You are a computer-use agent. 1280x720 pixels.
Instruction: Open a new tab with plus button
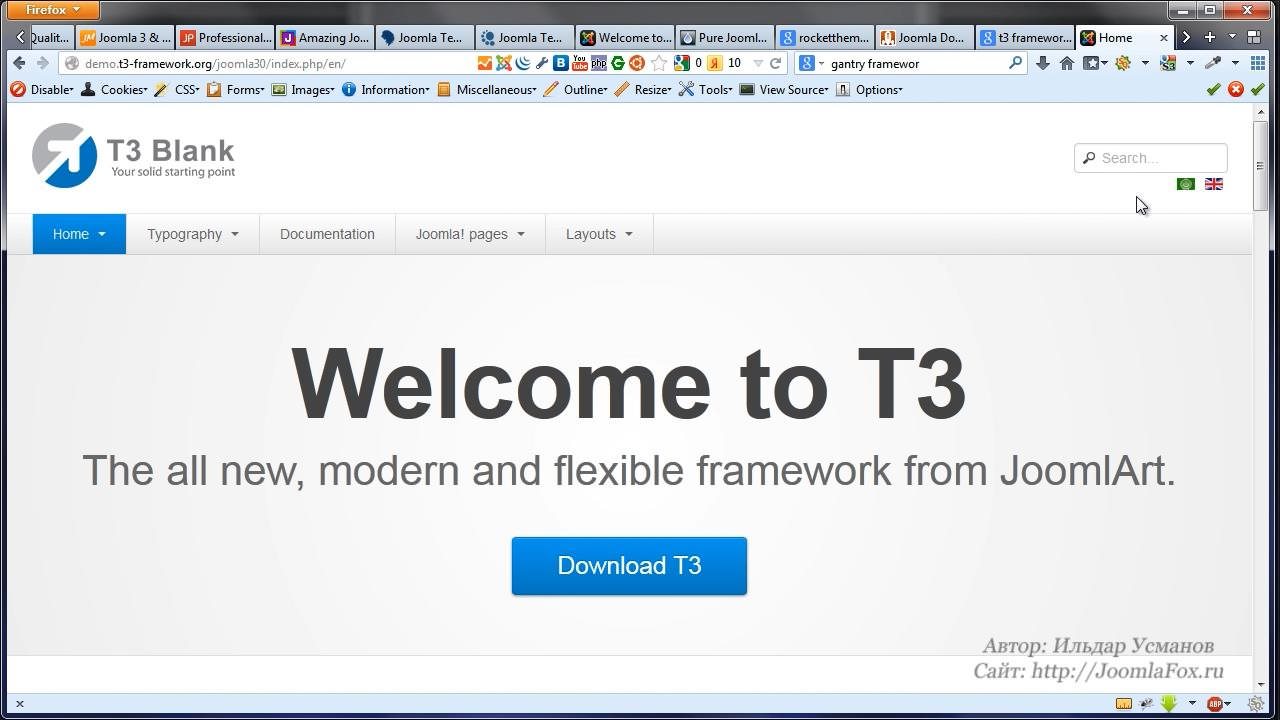coord(1209,37)
